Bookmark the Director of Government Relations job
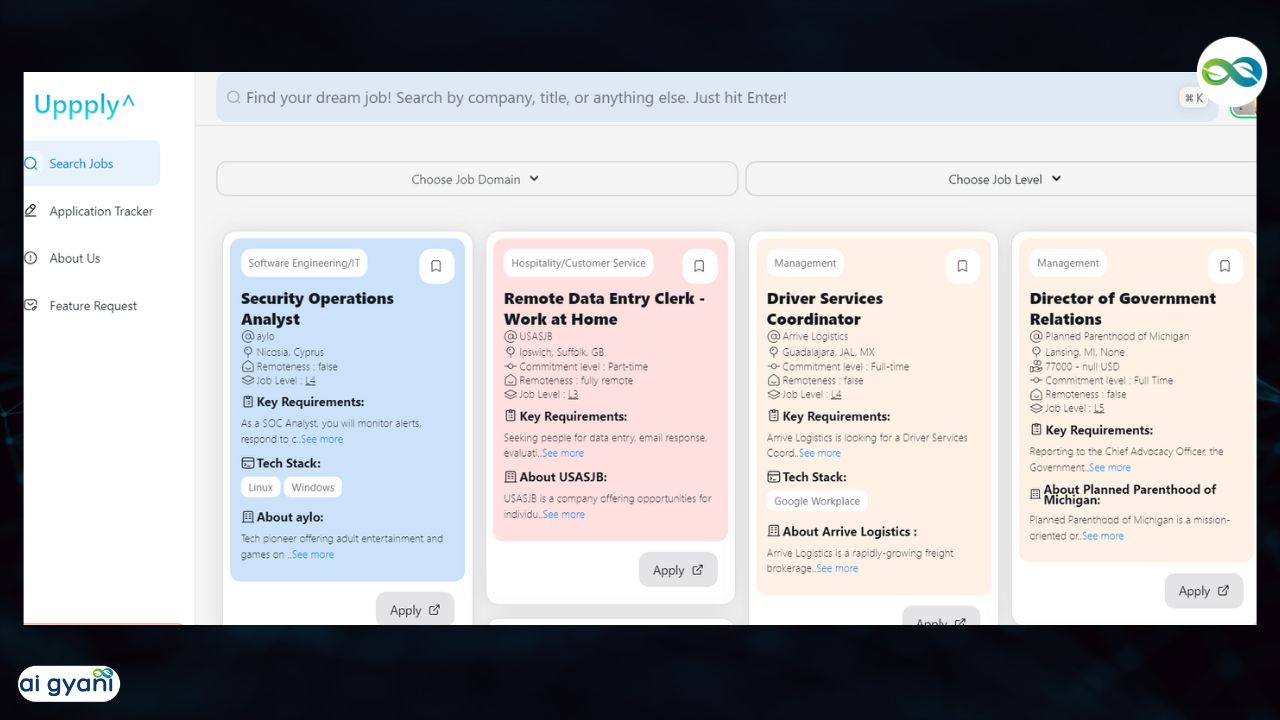Viewport: 1280px width, 720px height. point(1225,266)
